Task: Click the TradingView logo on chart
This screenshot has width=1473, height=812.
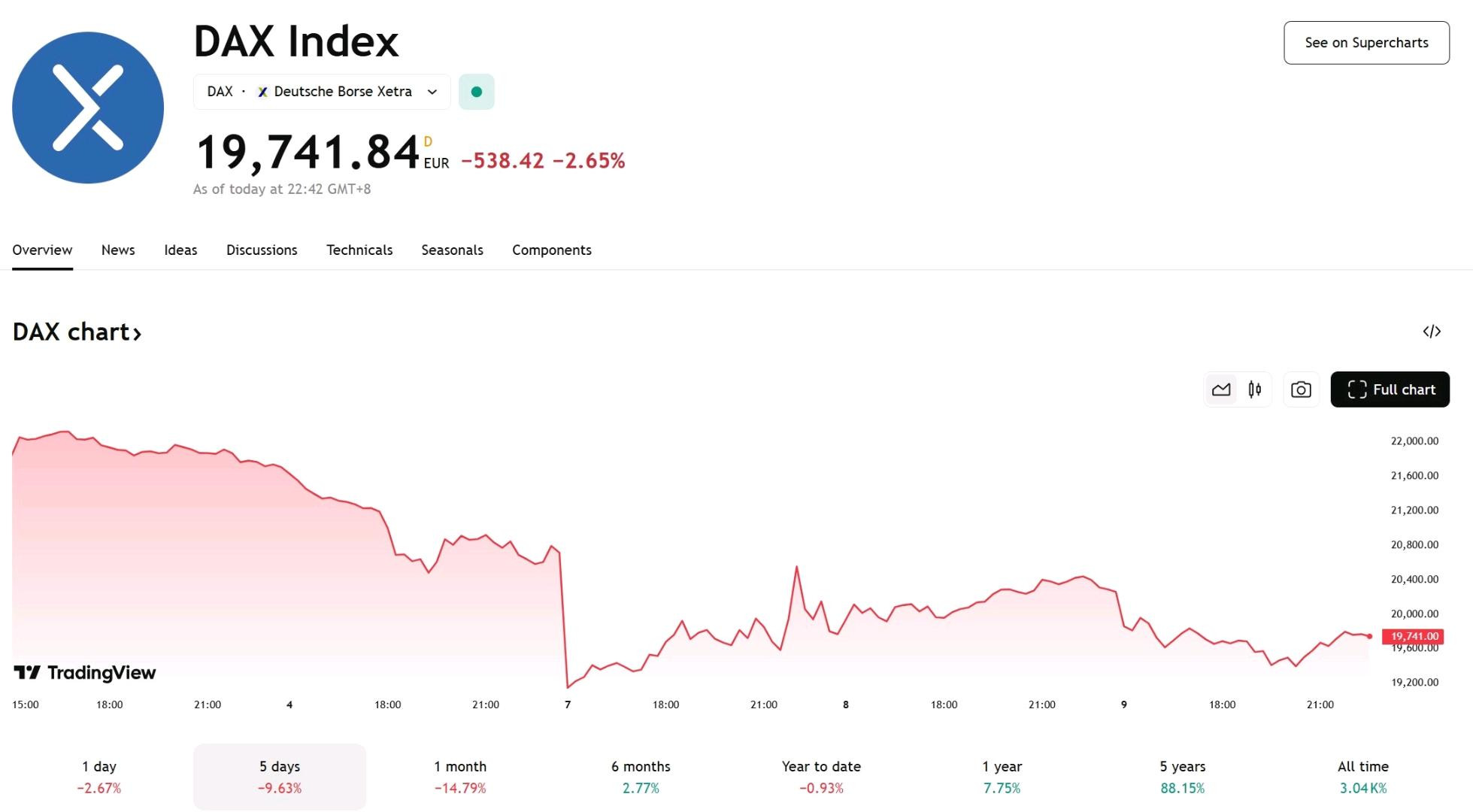Action: 85,672
